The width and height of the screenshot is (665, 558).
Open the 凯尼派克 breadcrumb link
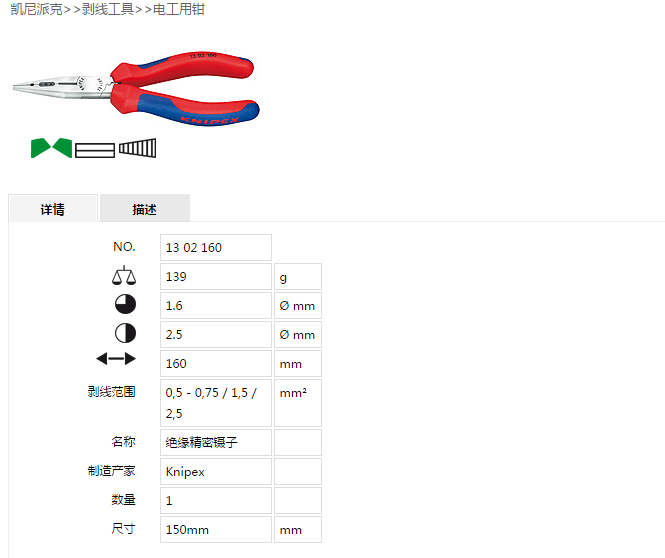pos(36,9)
